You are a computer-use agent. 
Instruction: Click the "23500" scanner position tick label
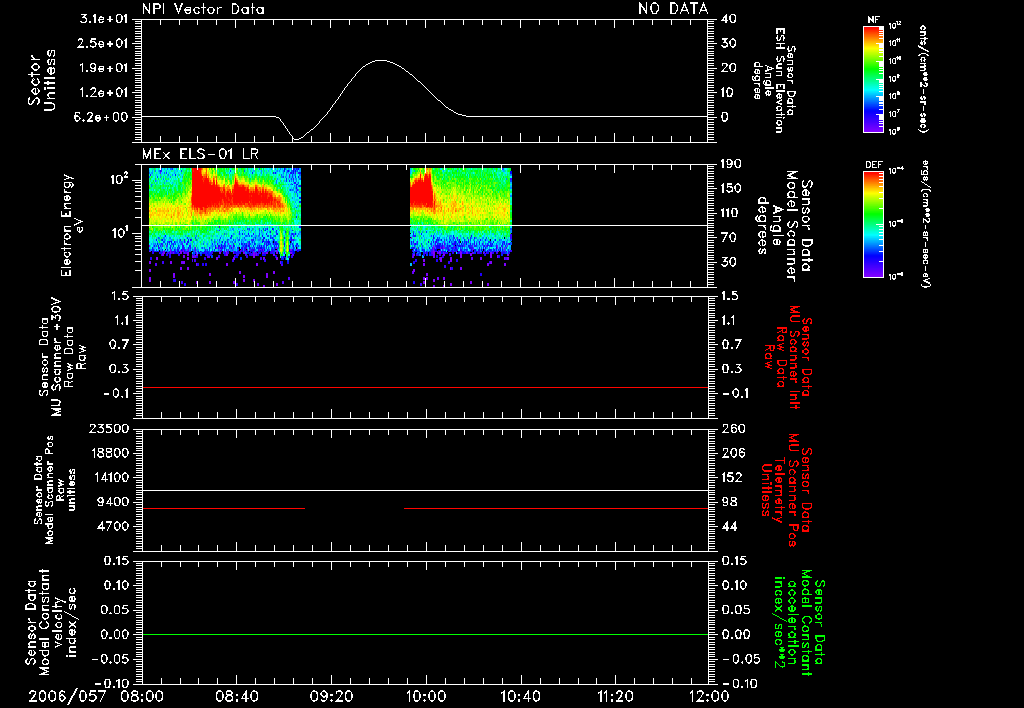coord(108,428)
